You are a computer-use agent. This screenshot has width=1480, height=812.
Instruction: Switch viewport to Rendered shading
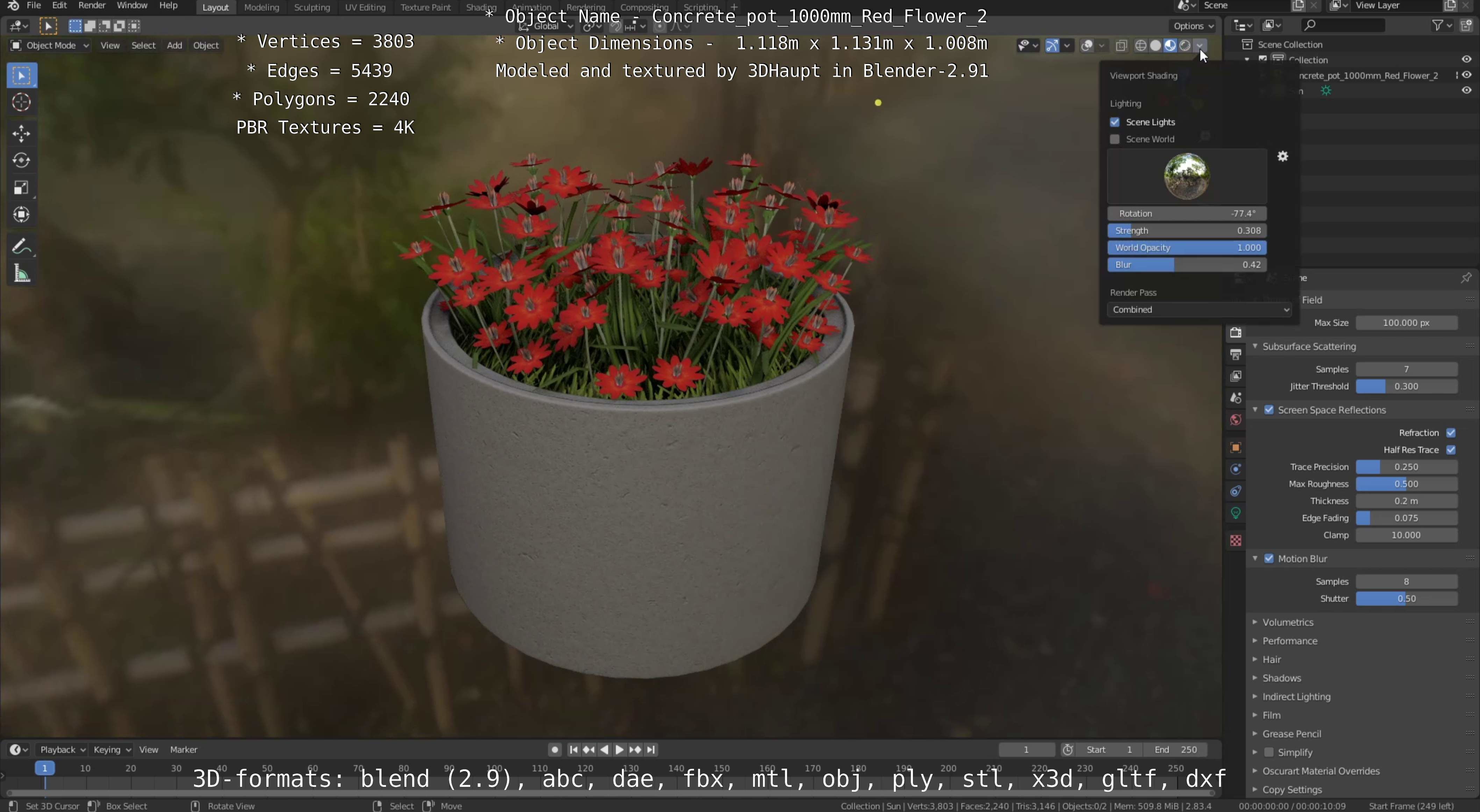(x=1185, y=45)
